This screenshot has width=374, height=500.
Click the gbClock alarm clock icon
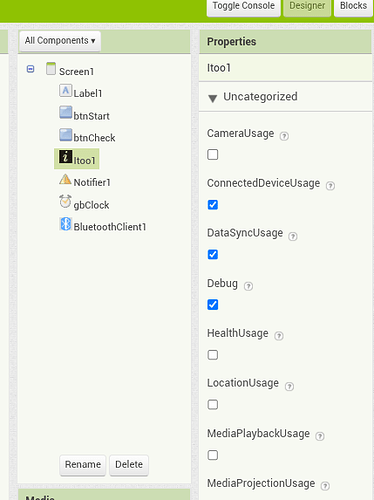click(65, 201)
